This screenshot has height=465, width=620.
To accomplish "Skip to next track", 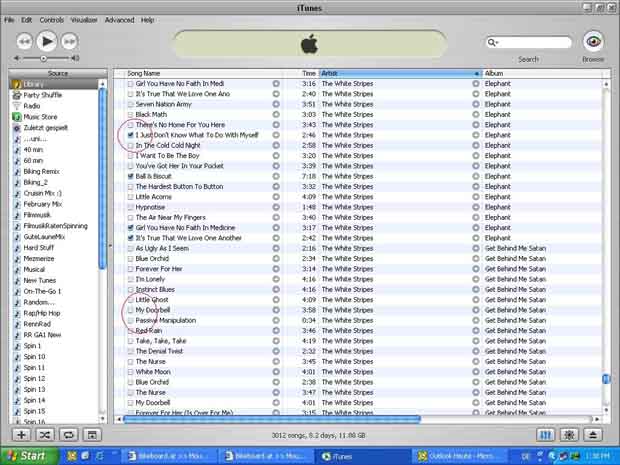I will click(70, 42).
